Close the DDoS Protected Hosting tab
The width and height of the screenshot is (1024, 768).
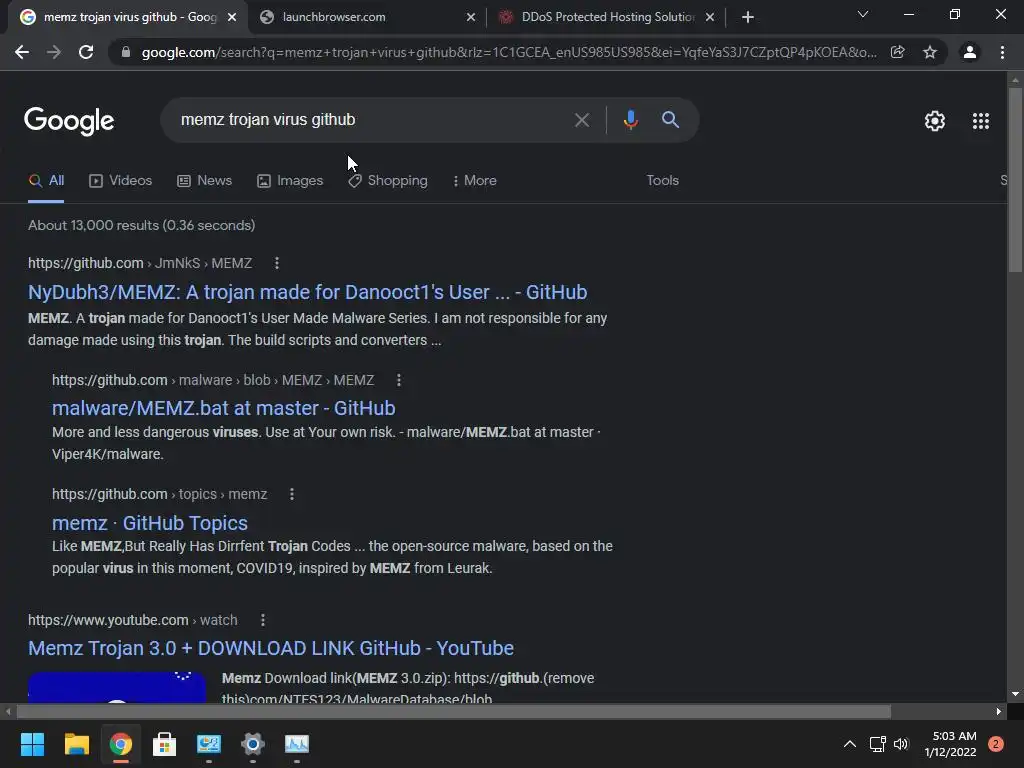coord(710,17)
